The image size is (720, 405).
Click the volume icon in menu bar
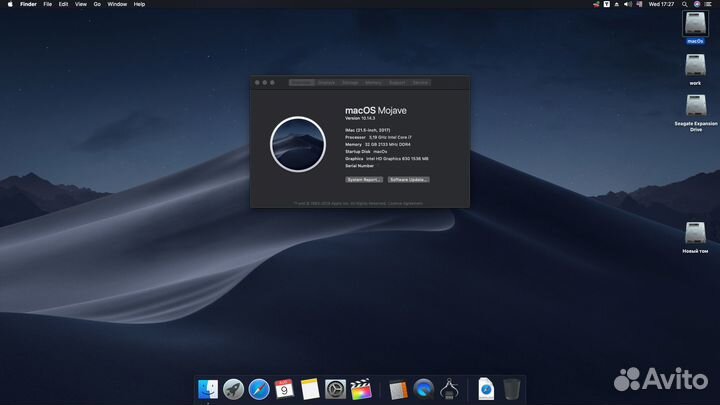point(628,4)
